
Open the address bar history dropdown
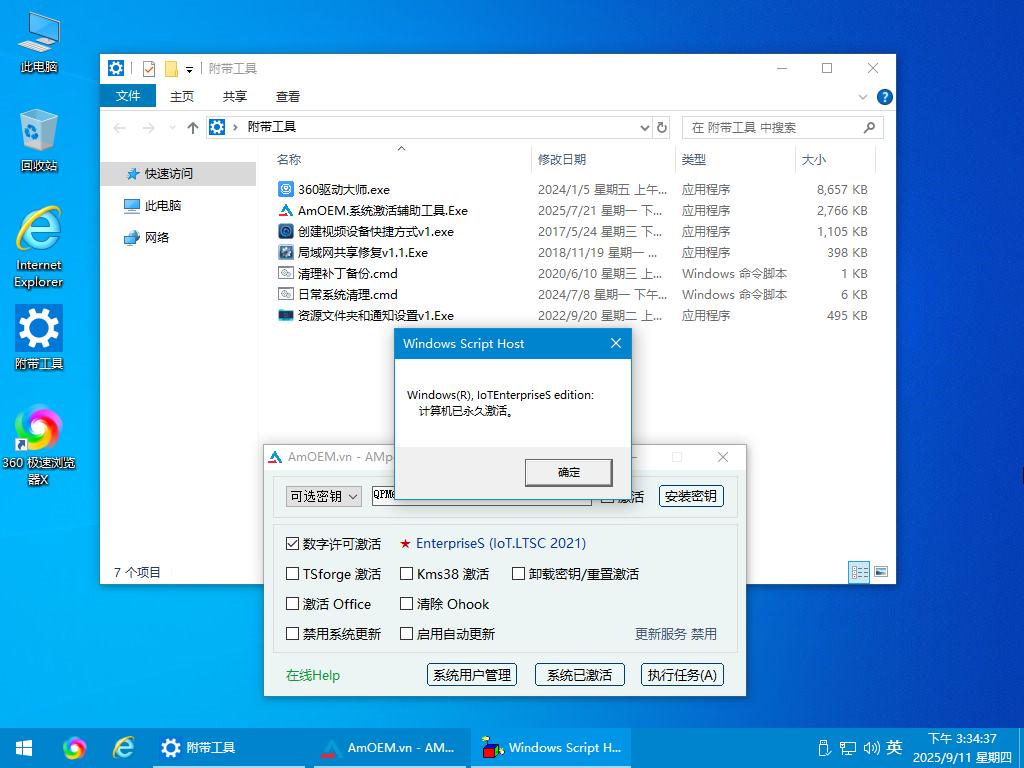click(644, 128)
